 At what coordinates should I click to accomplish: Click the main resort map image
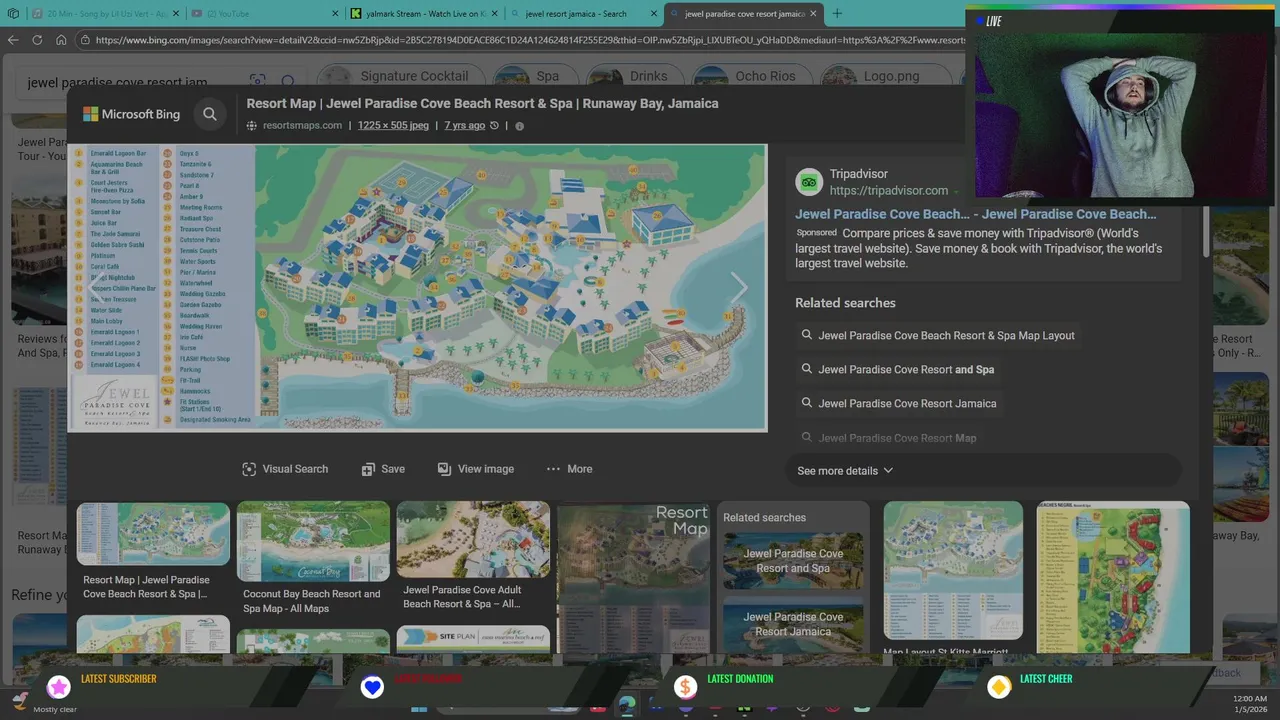point(417,288)
